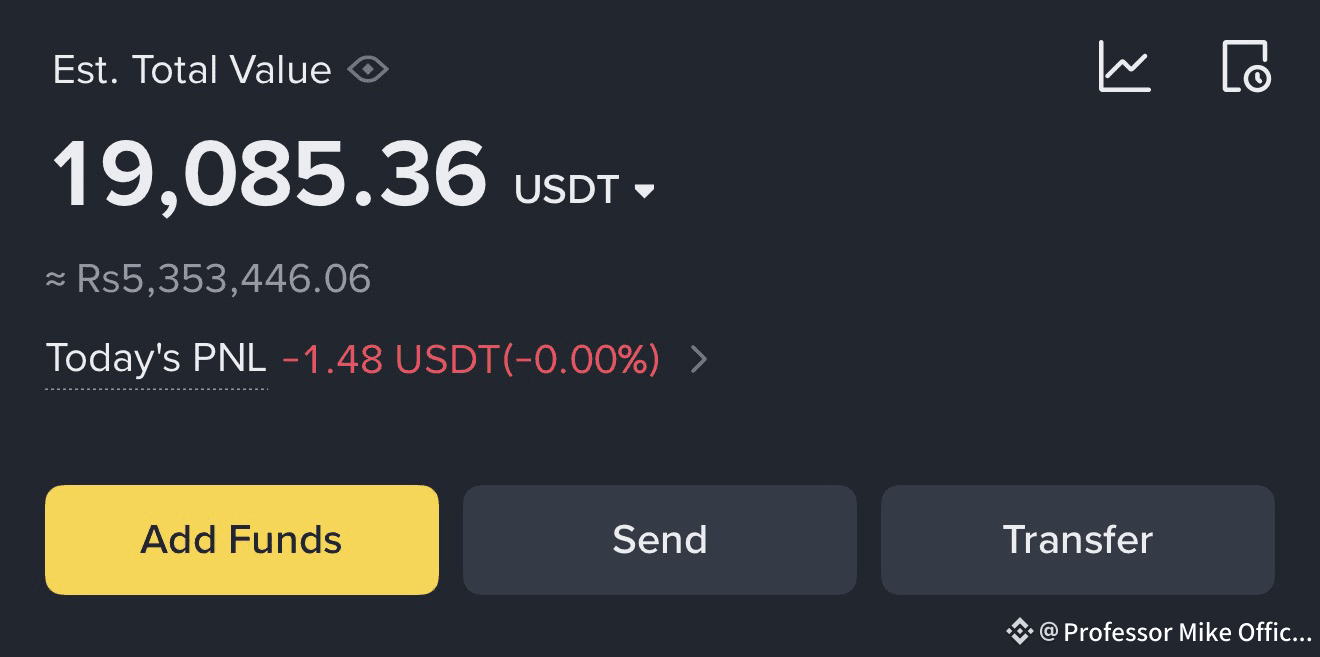Click the (-0.00%) percentage change
1320x657 pixels.
point(580,359)
